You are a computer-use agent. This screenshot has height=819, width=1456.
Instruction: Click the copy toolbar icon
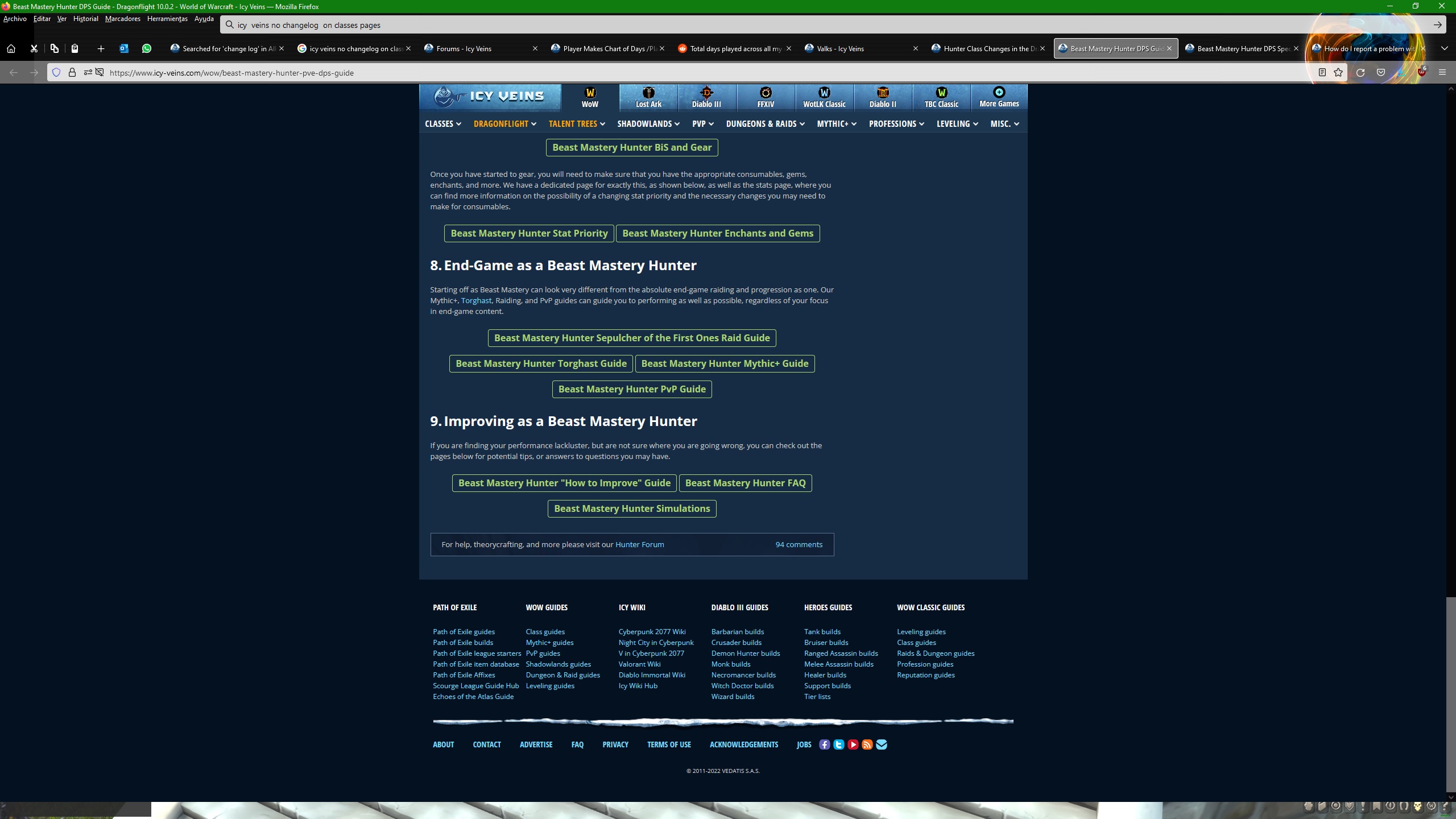coord(54,48)
